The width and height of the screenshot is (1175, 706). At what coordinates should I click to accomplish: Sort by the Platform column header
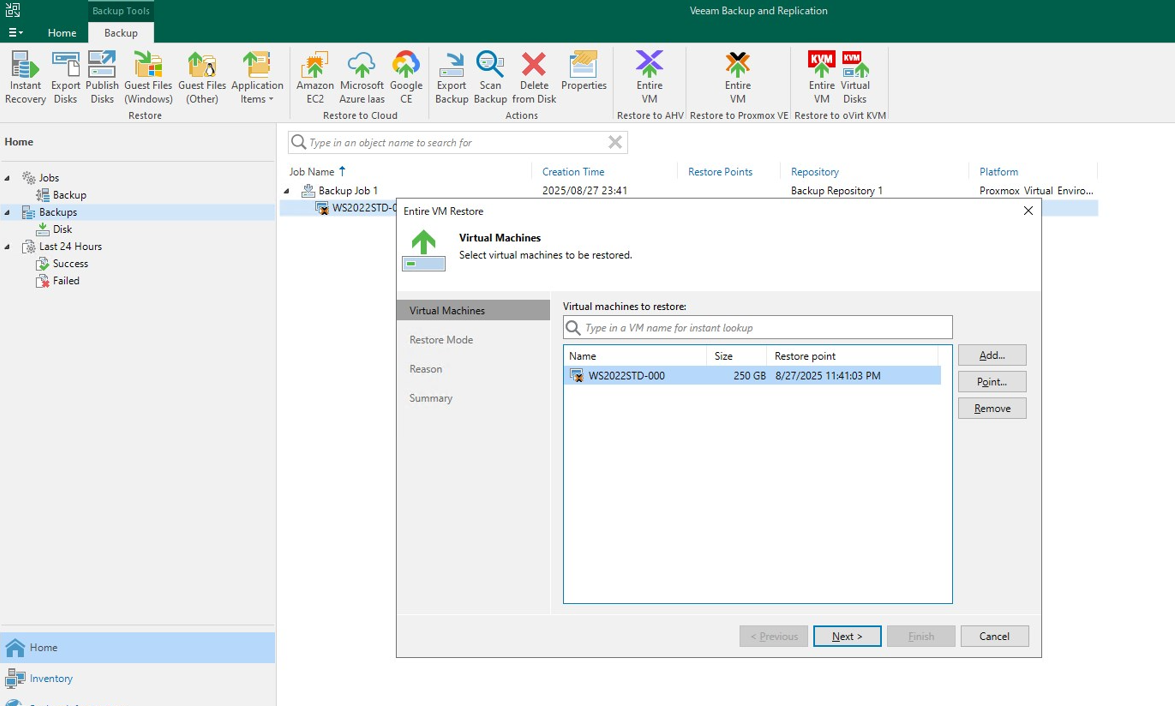coord(999,172)
